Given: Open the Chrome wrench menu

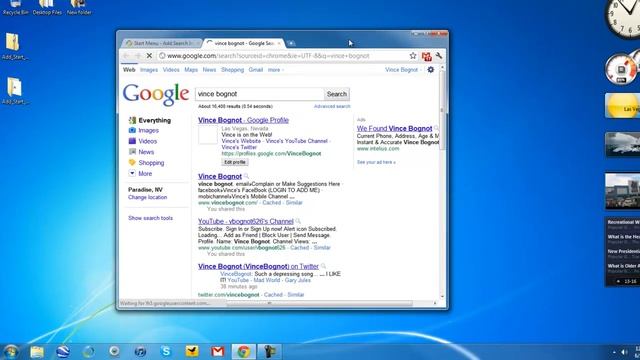Looking at the screenshot, I should 439,56.
